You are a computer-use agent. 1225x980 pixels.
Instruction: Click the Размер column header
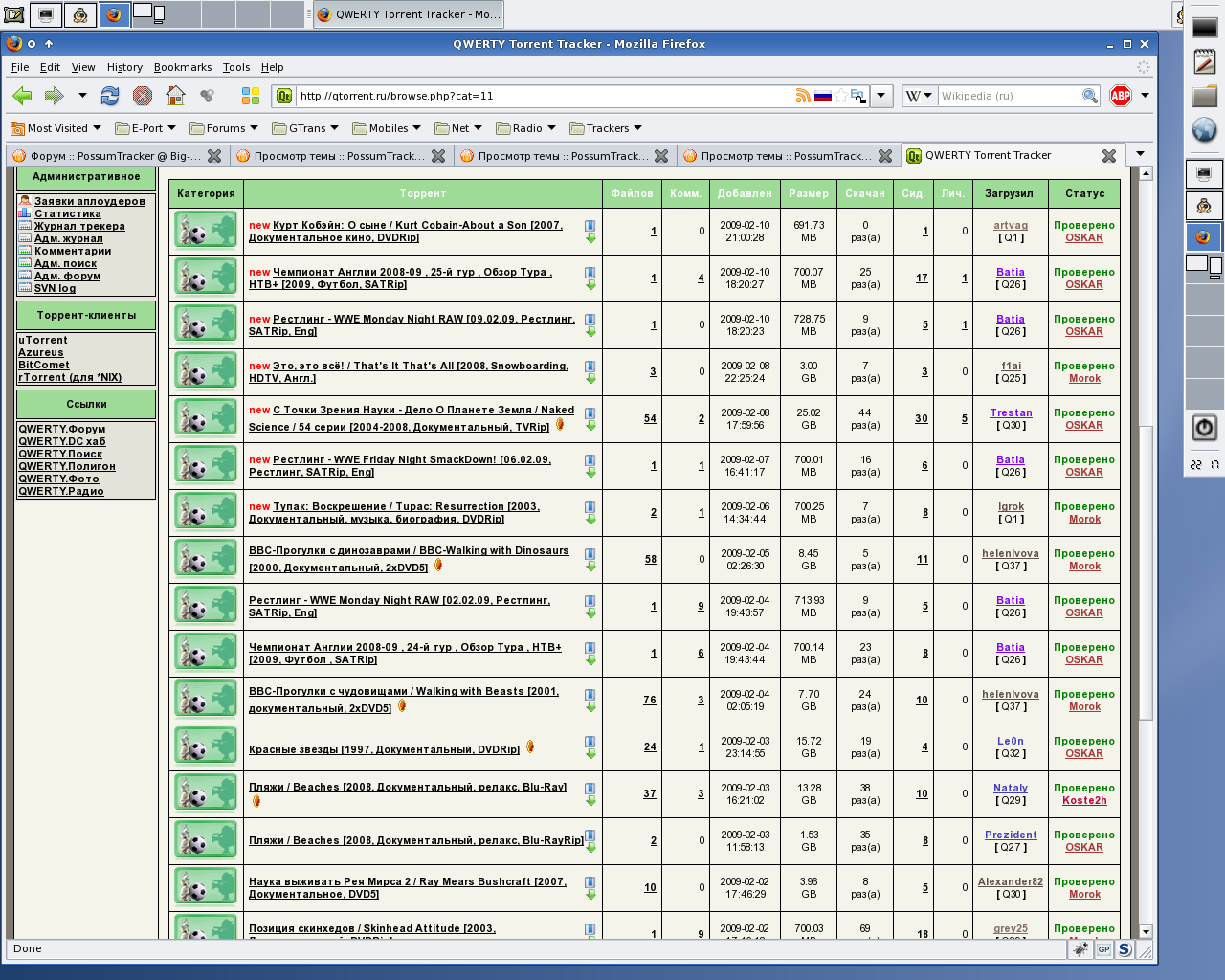click(x=809, y=193)
